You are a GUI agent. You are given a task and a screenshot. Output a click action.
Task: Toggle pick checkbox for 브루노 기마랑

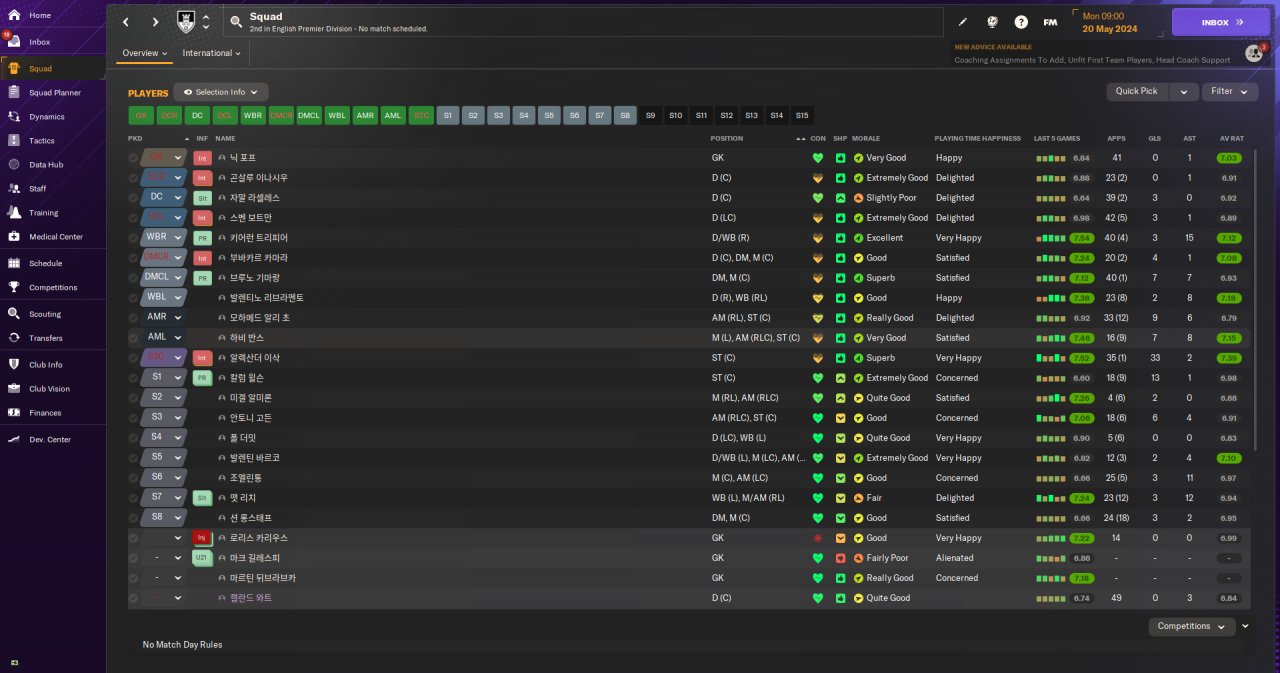tap(134, 278)
